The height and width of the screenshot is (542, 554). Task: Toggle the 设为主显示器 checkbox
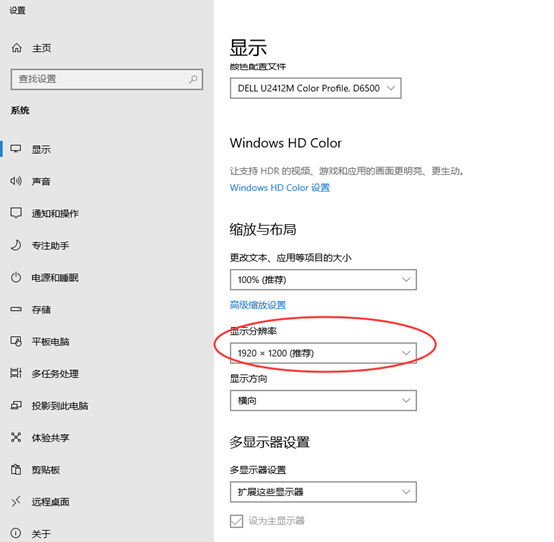point(236,521)
